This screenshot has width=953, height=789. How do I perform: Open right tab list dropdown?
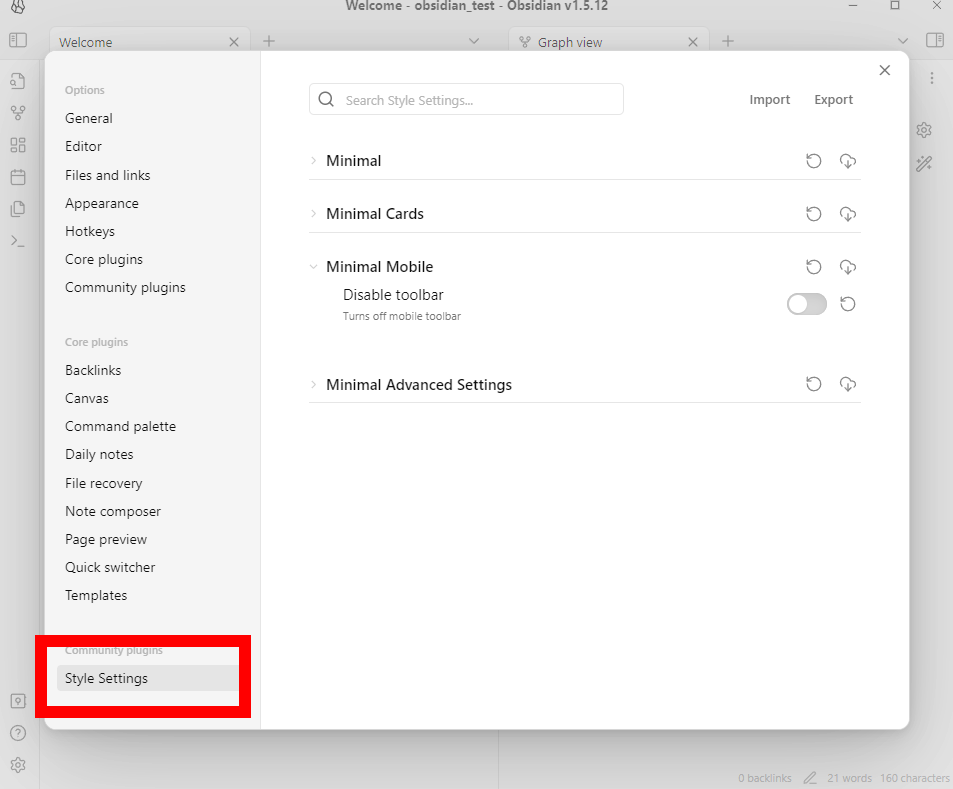coord(903,41)
